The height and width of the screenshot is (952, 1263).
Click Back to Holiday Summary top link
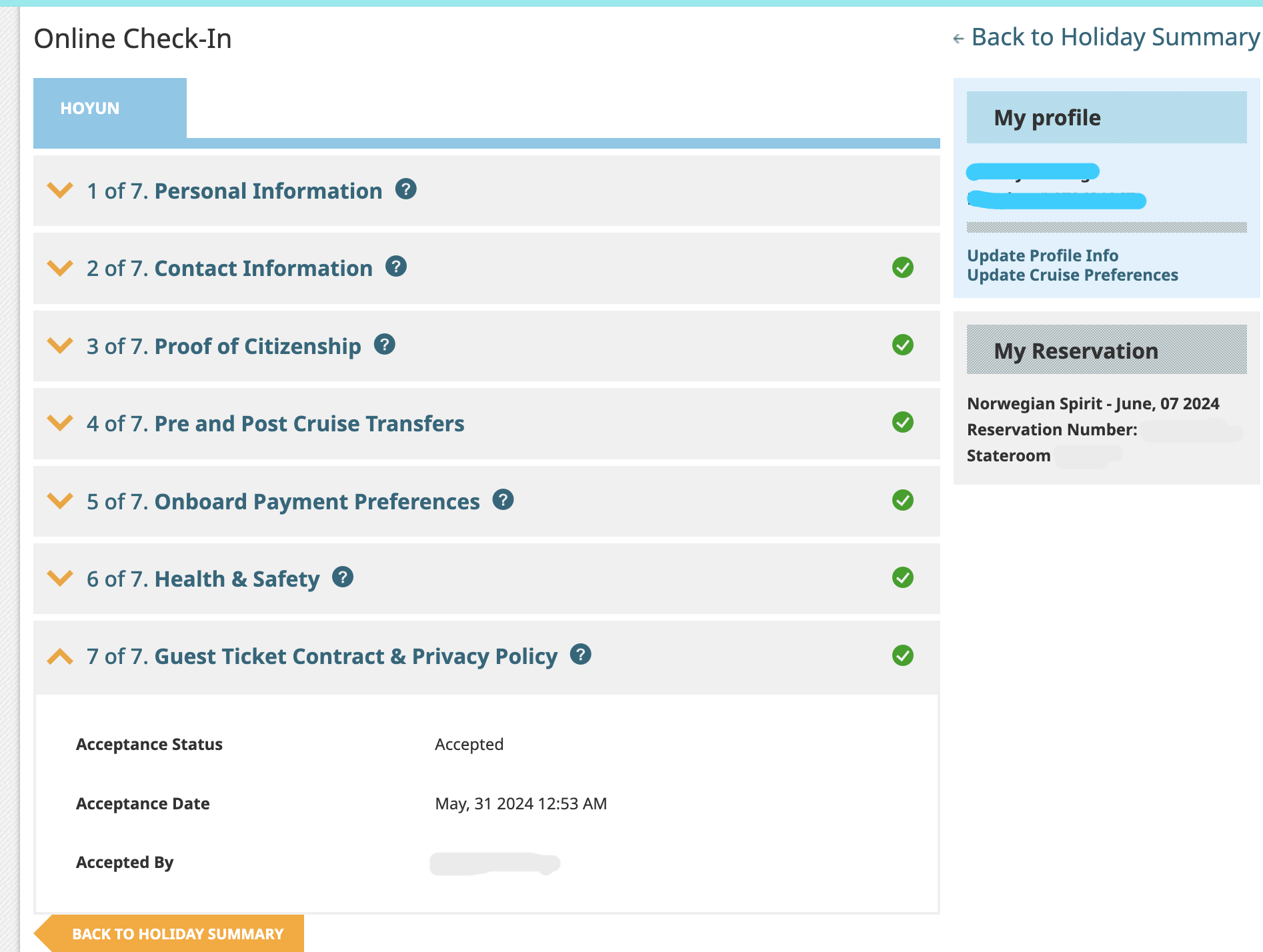click(1114, 37)
